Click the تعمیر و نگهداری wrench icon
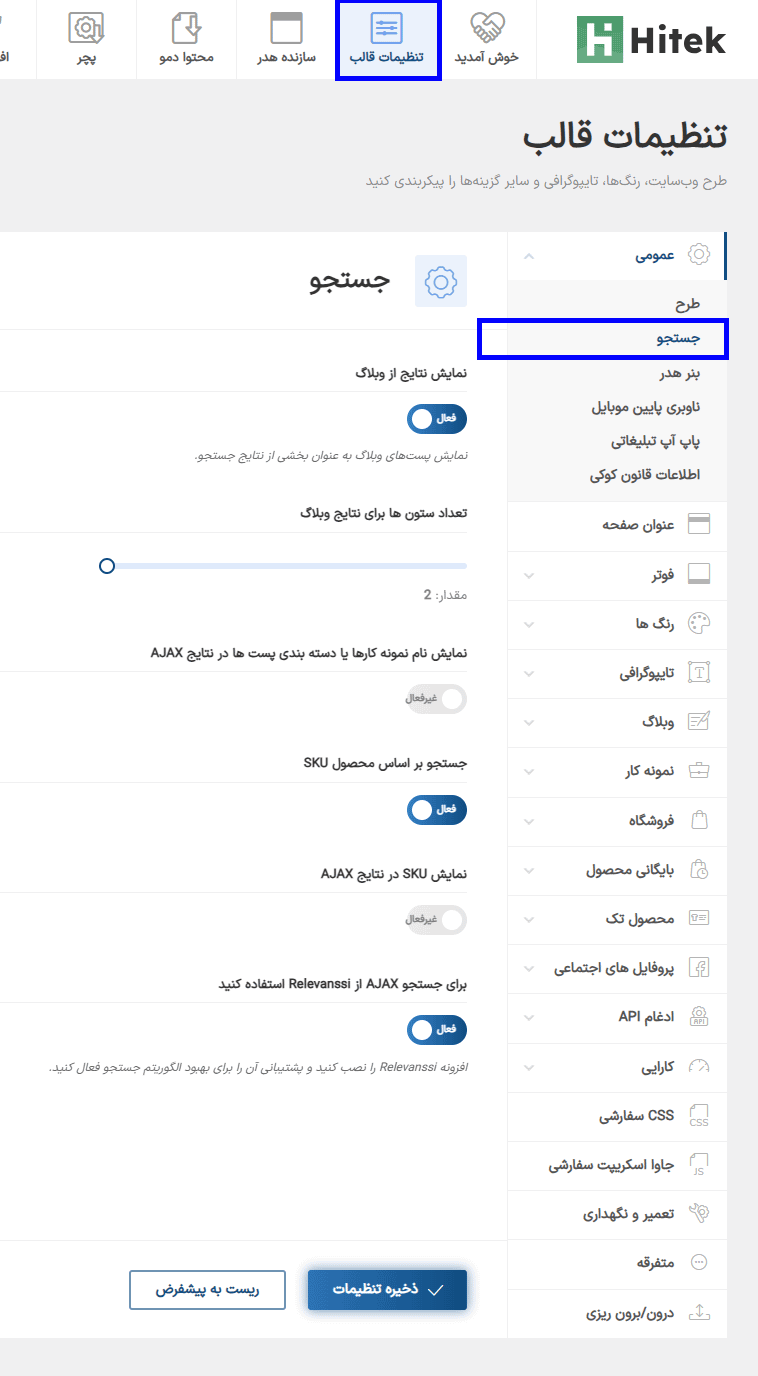 click(700, 1213)
